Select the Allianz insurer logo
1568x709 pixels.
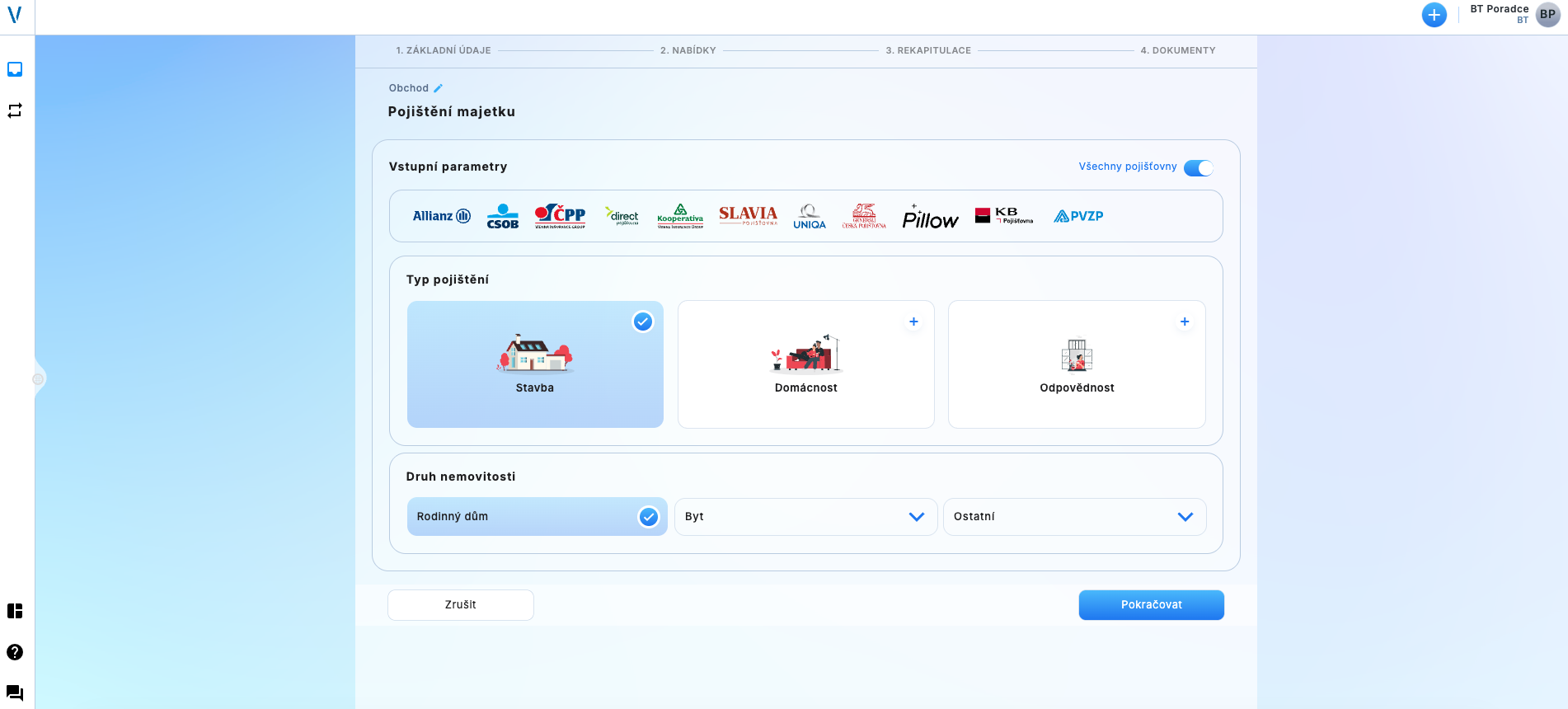click(x=441, y=216)
